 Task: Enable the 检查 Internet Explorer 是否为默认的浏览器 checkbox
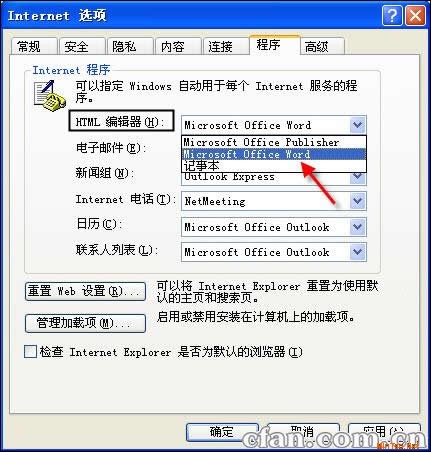30,352
